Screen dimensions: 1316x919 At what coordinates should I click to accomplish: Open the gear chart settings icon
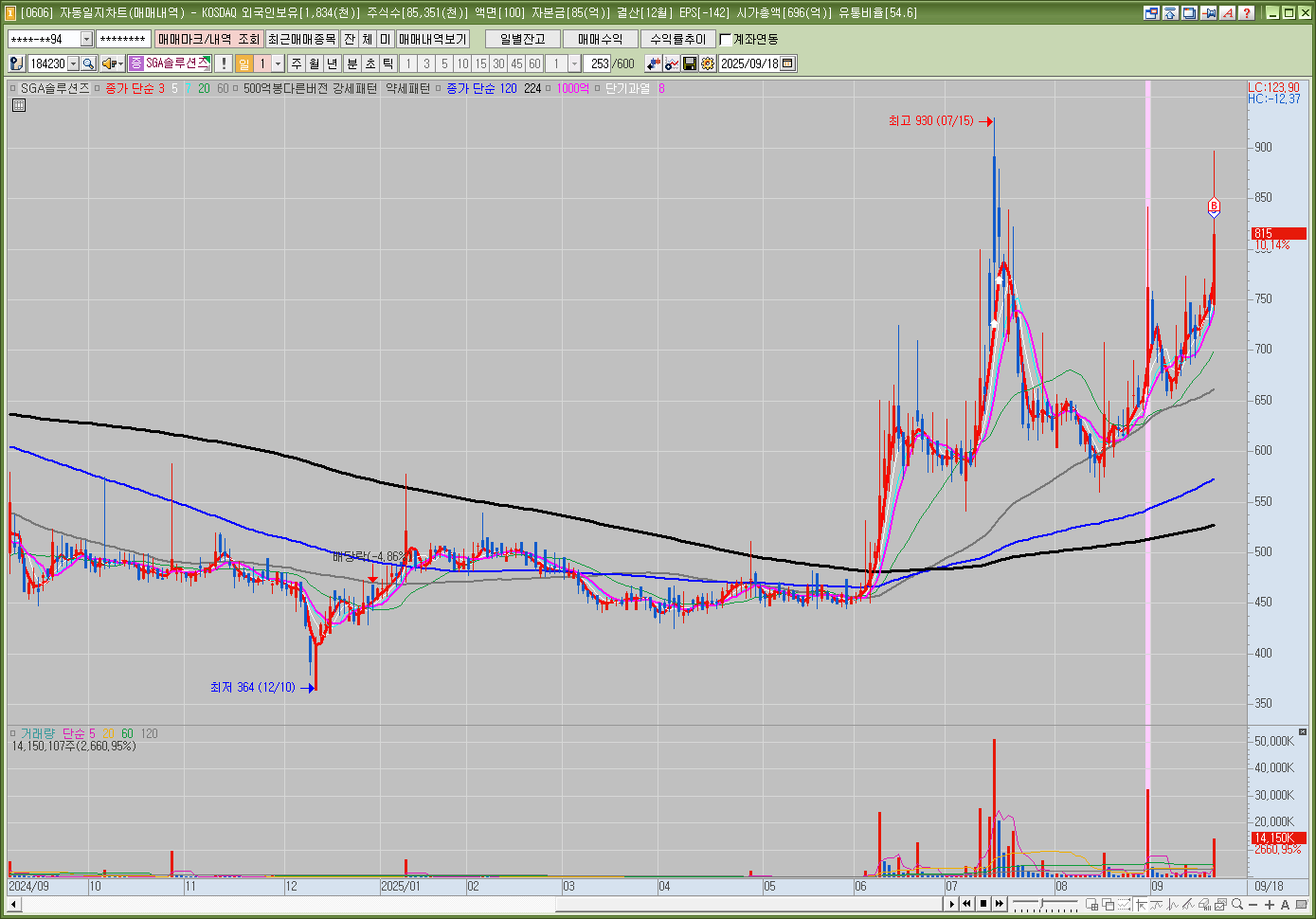707,63
